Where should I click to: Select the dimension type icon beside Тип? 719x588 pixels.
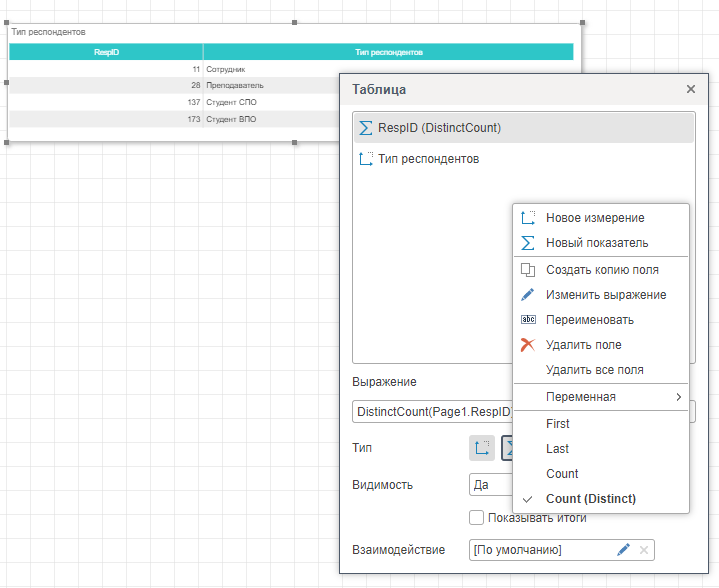(x=481, y=448)
